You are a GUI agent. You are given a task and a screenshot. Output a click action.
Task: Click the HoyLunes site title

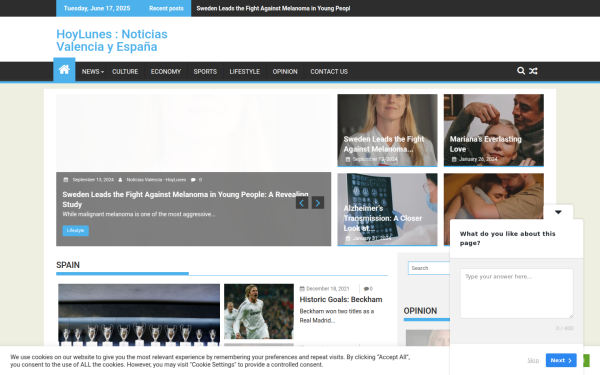(112, 40)
